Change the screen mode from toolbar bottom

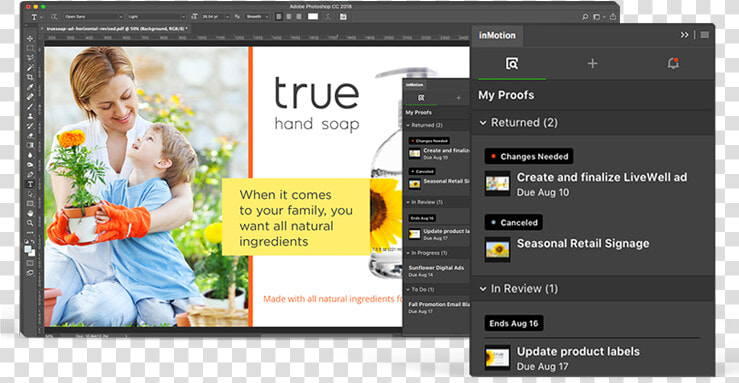30,272
